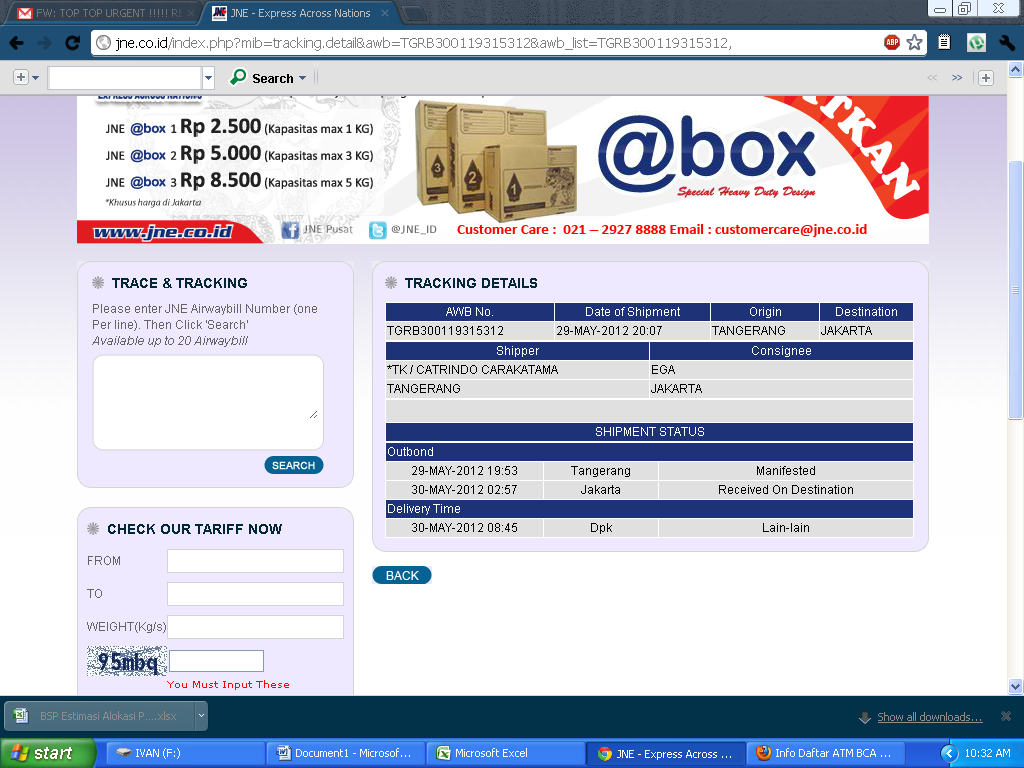1024x768 pixels.
Task: Open the new tab button
Action: pos(412,13)
